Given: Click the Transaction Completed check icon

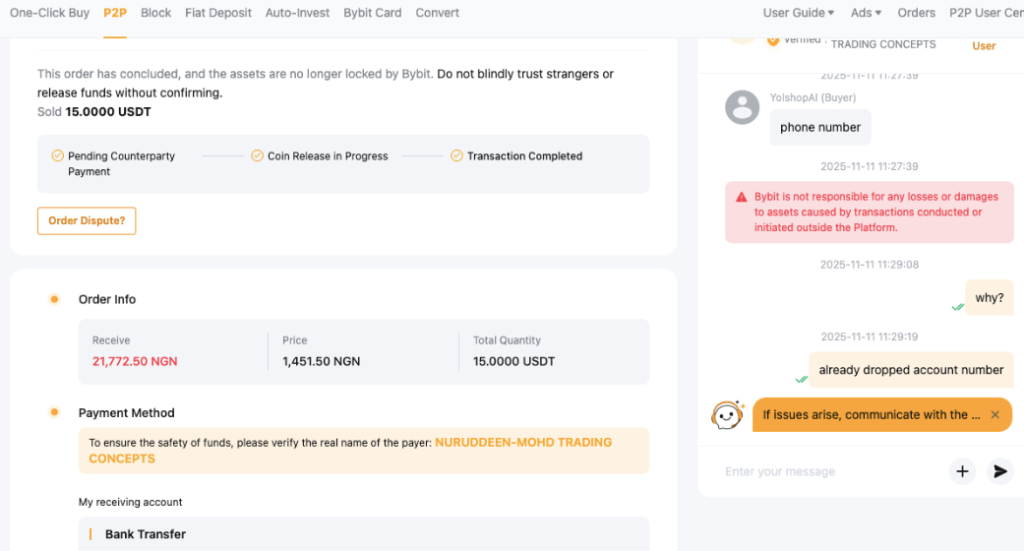Looking at the screenshot, I should [456, 155].
